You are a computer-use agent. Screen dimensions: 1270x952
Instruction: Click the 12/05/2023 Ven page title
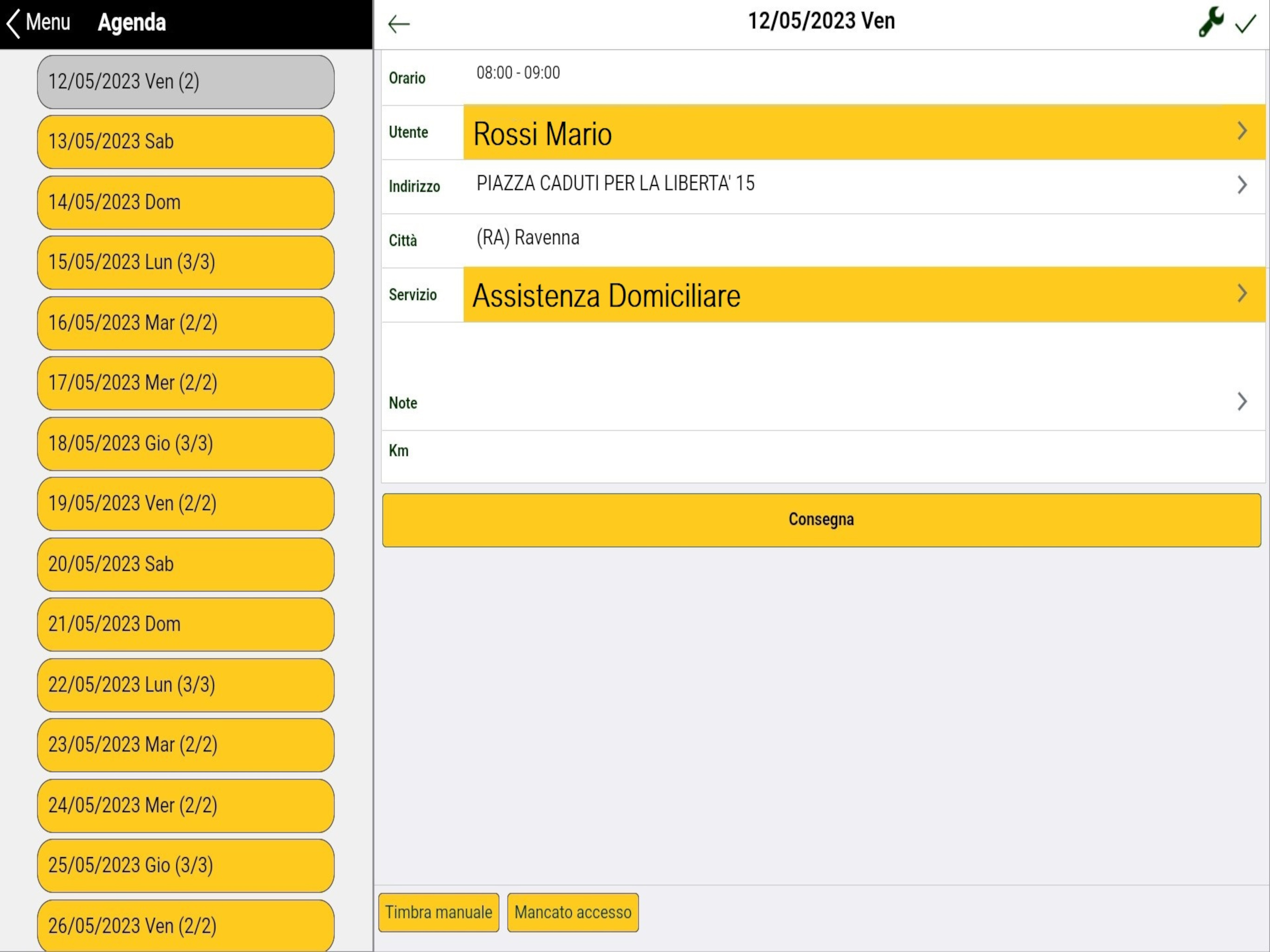[821, 21]
